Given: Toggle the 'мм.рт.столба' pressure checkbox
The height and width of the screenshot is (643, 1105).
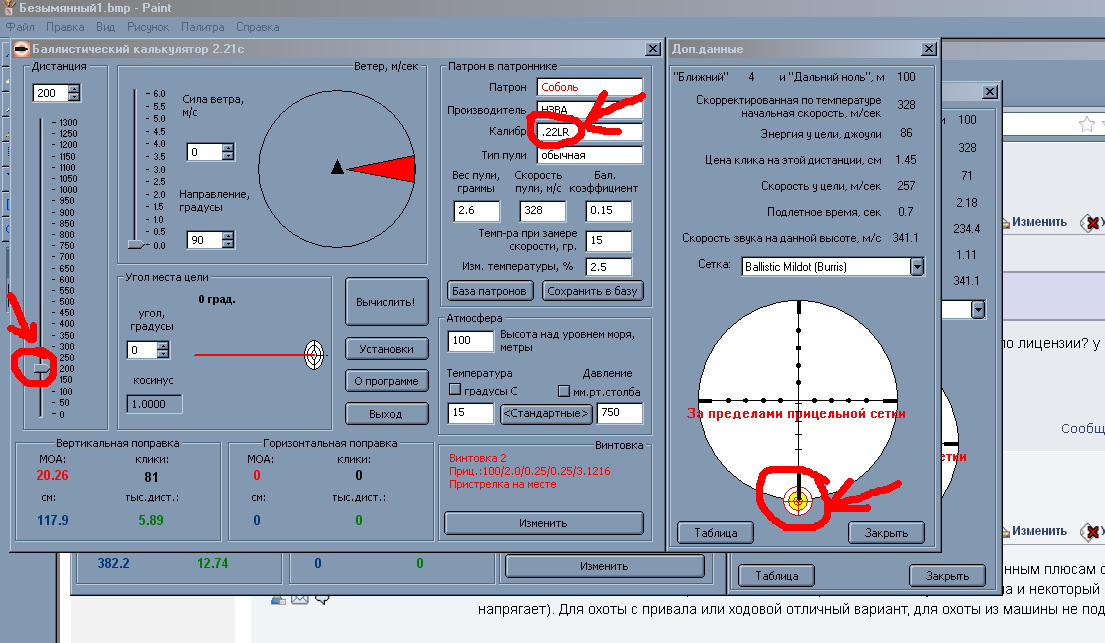Looking at the screenshot, I should click(x=563, y=391).
